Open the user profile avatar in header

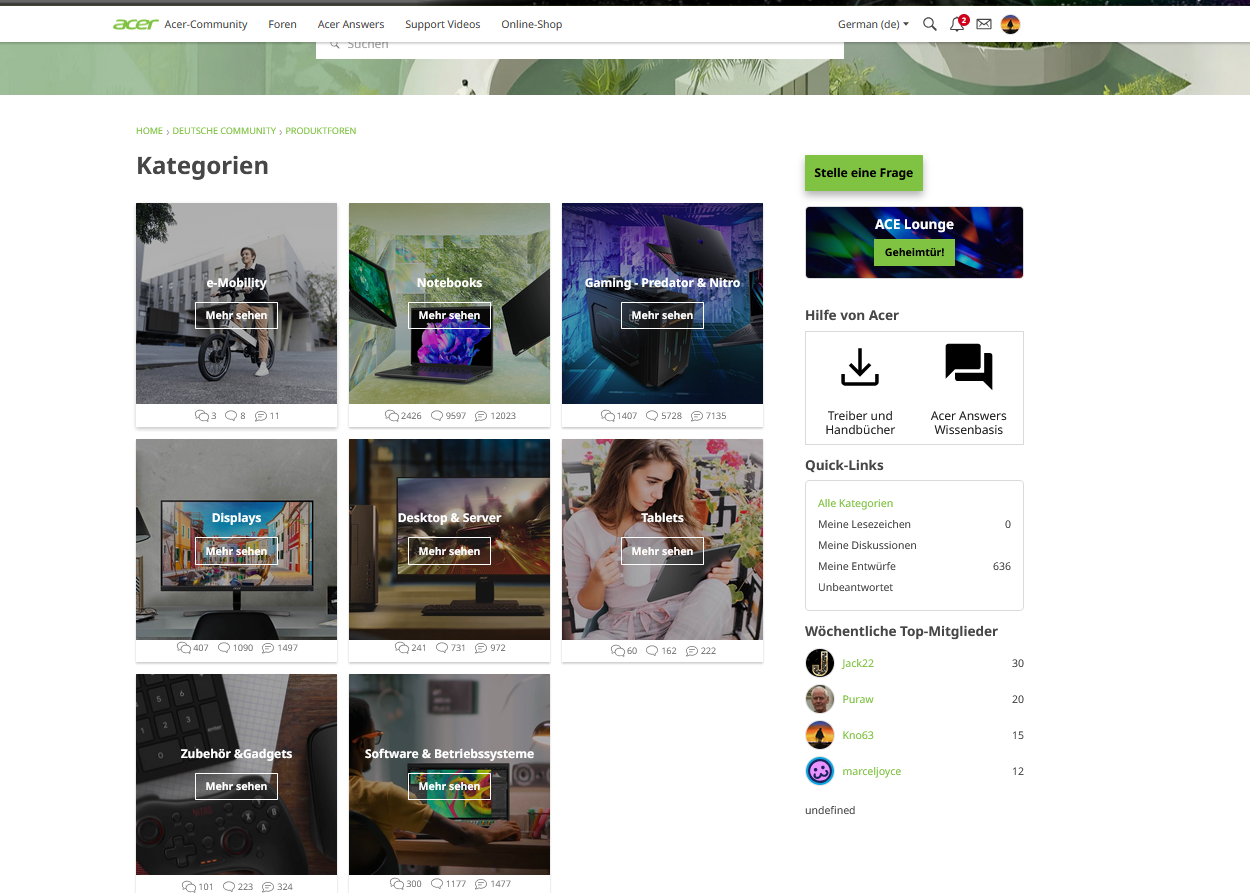pos(1011,24)
